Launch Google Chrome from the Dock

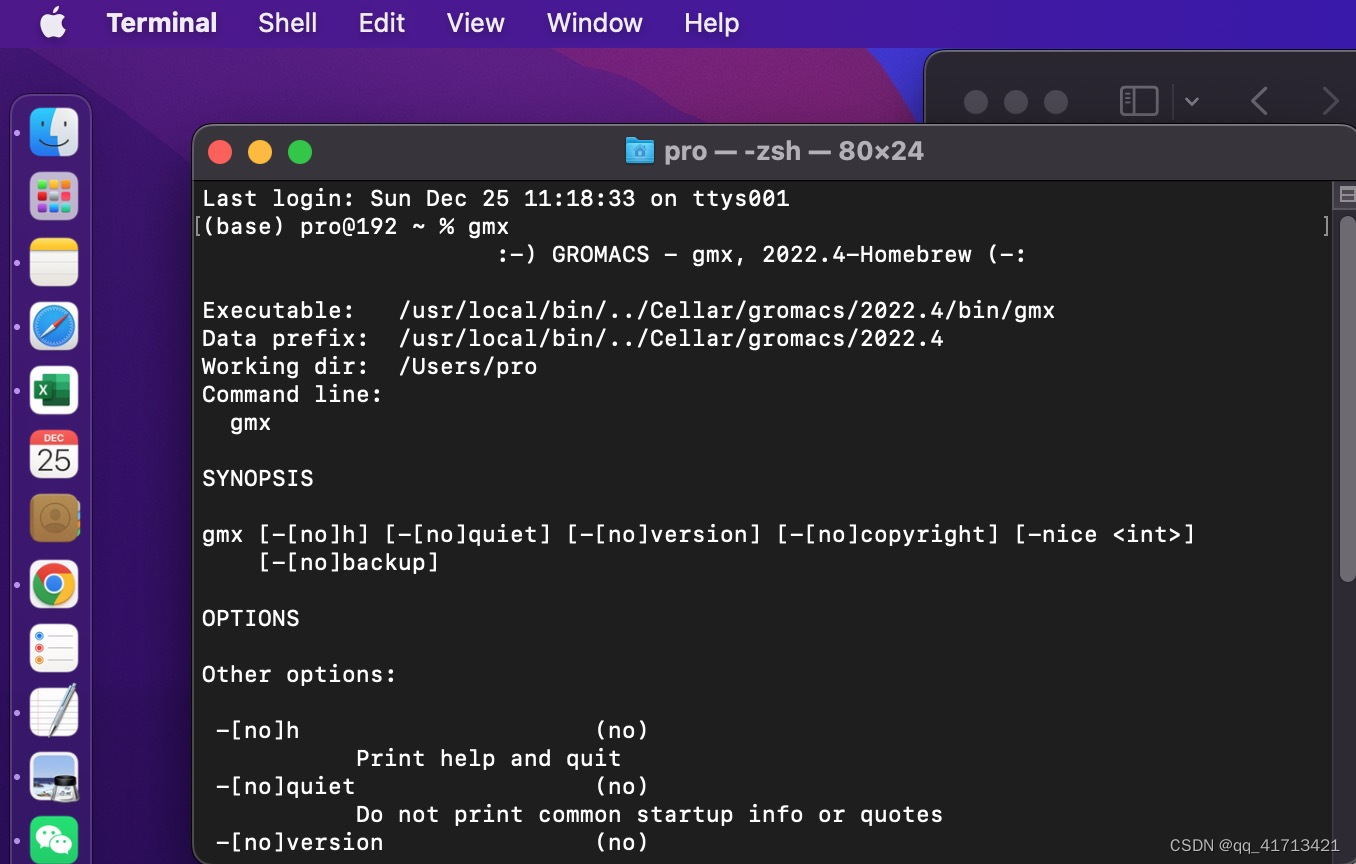click(x=54, y=584)
